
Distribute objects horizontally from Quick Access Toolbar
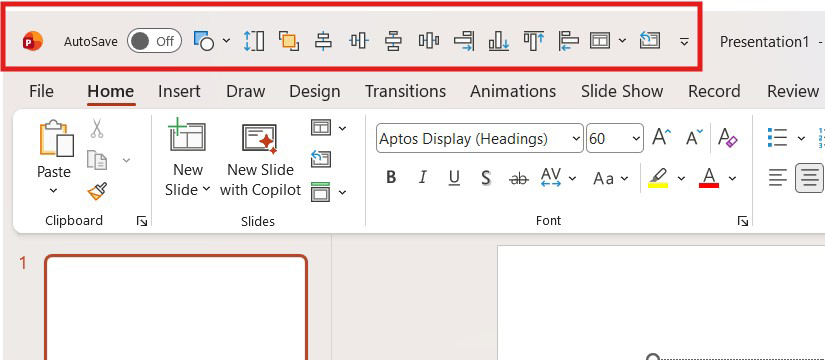pyautogui.click(x=429, y=41)
